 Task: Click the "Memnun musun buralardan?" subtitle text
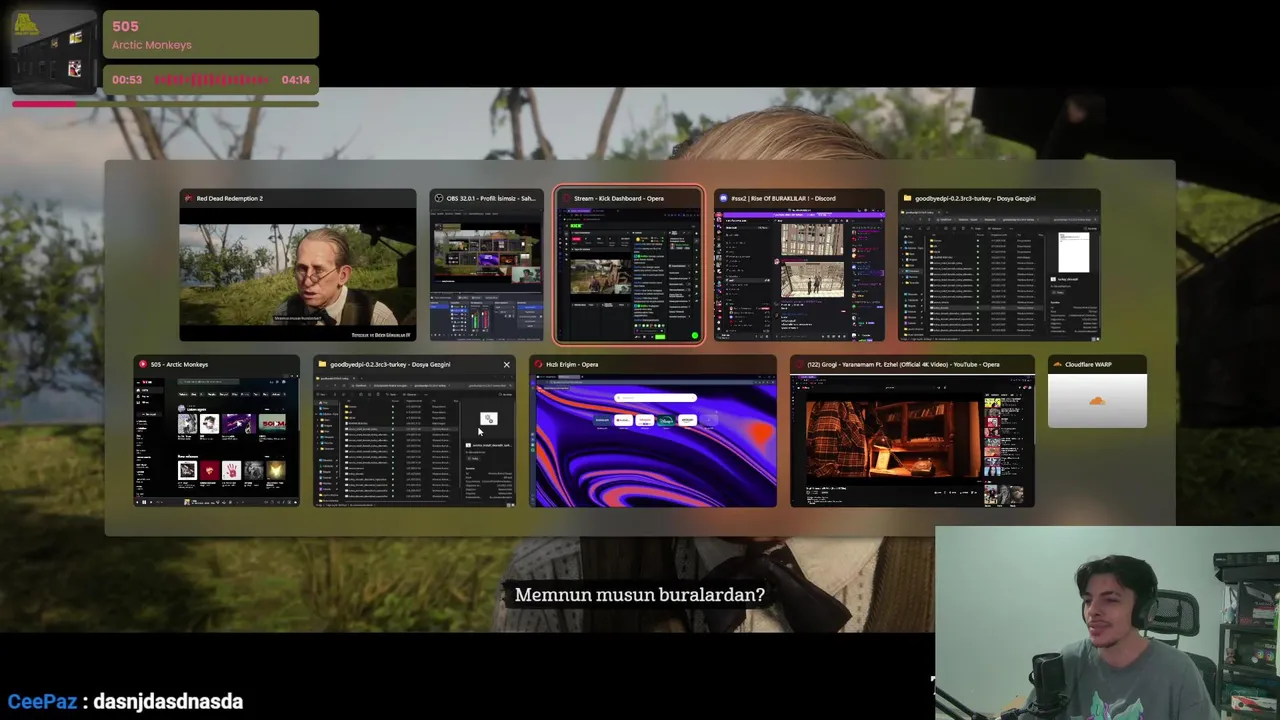640,595
